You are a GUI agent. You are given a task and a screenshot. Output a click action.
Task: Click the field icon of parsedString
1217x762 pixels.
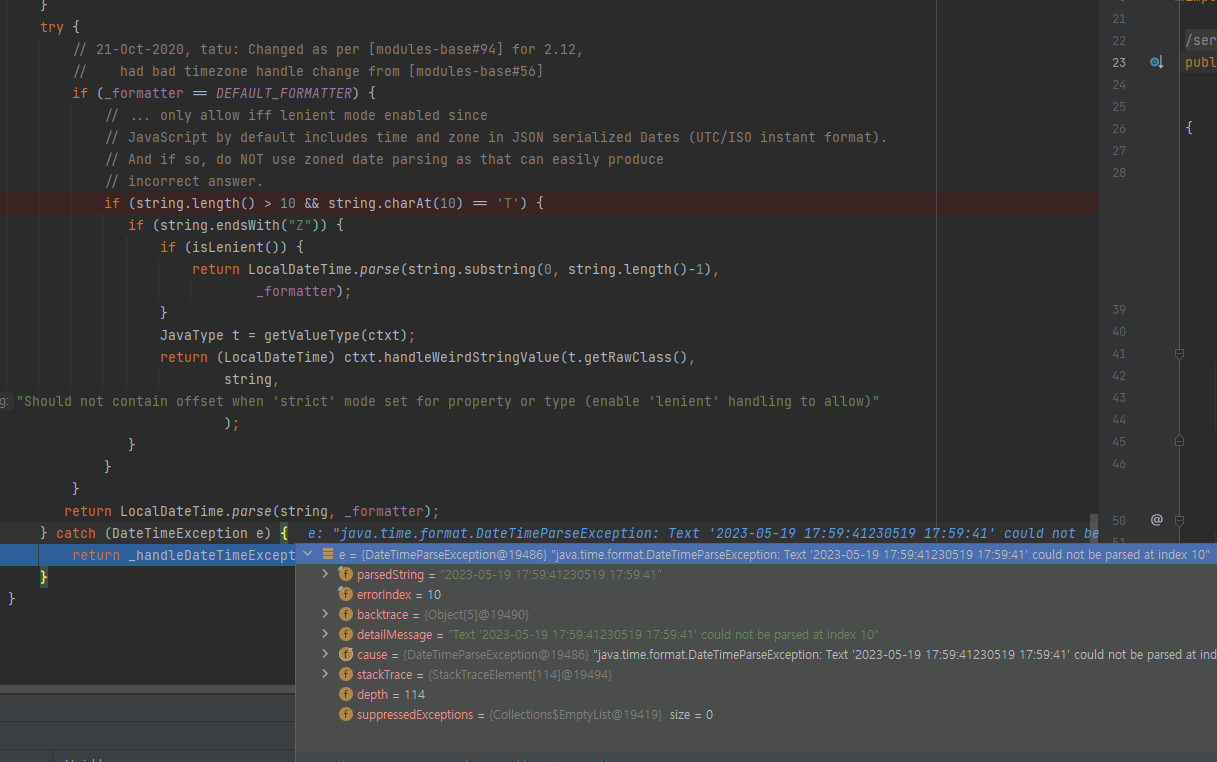346,574
